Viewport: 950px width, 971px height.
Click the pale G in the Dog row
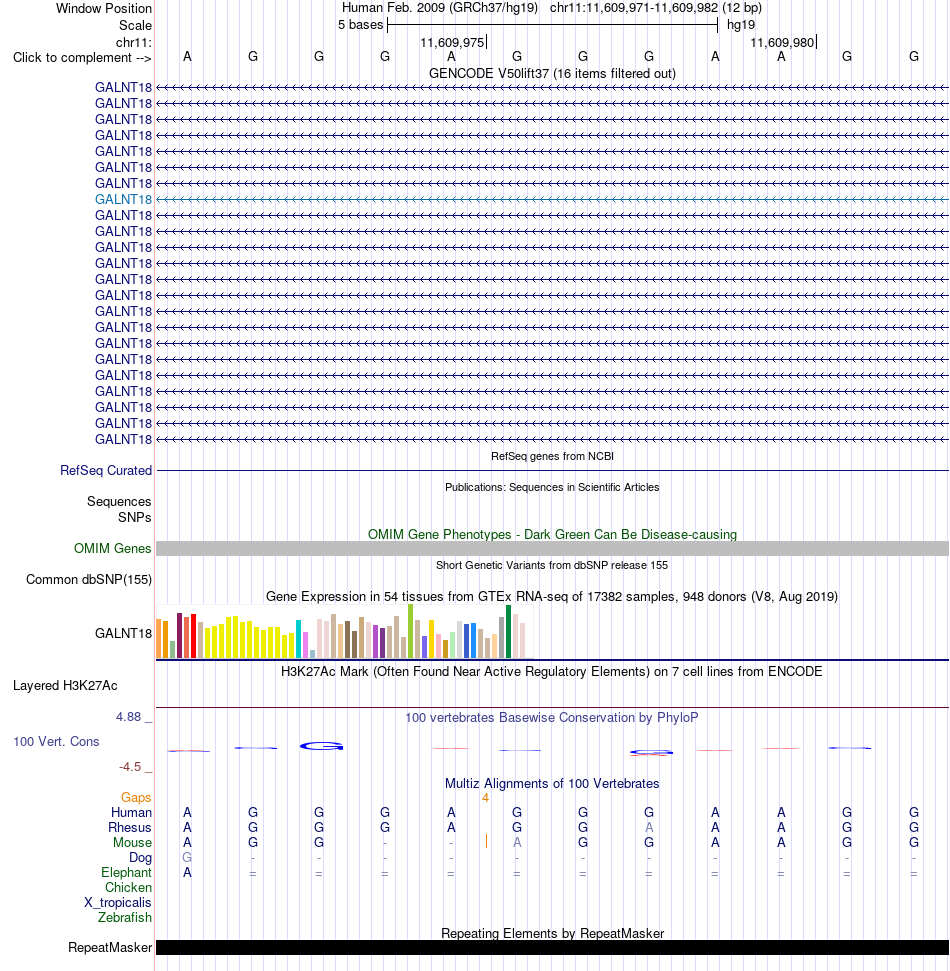coord(187,858)
